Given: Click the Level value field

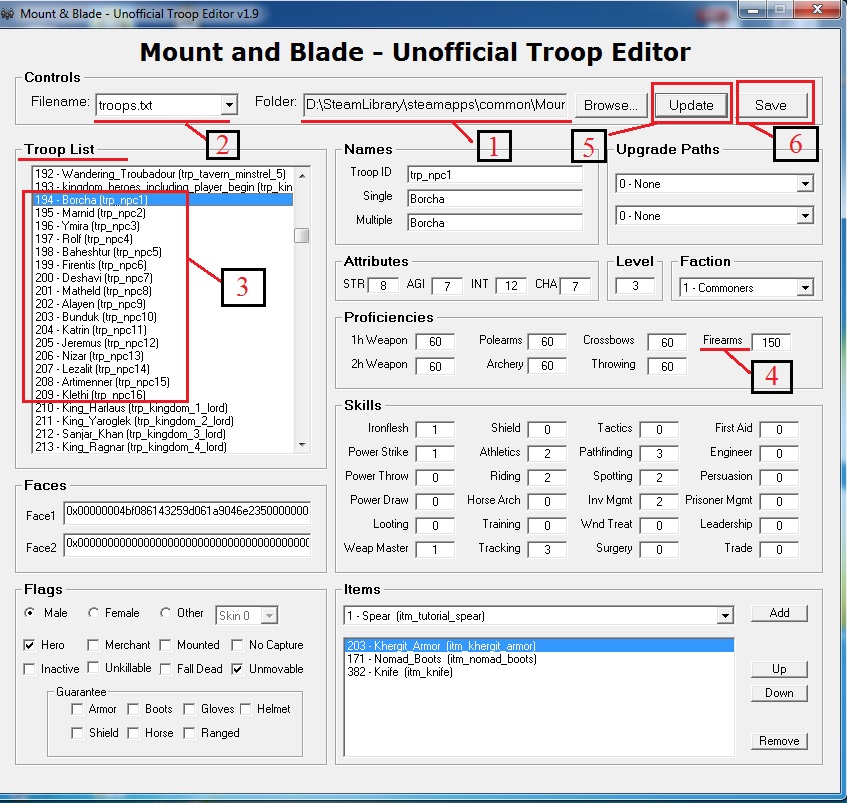Looking at the screenshot, I should tap(635, 286).
